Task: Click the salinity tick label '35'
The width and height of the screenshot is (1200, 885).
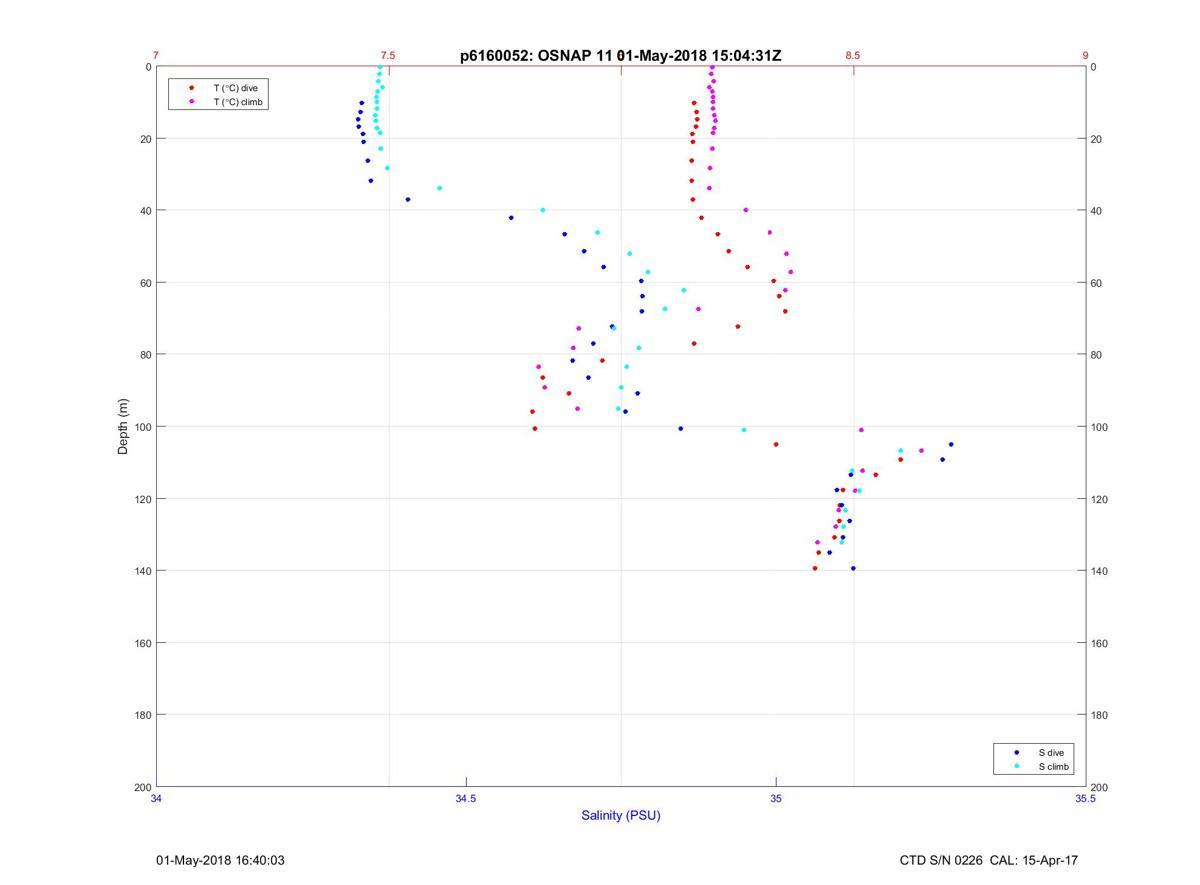Action: pos(776,798)
